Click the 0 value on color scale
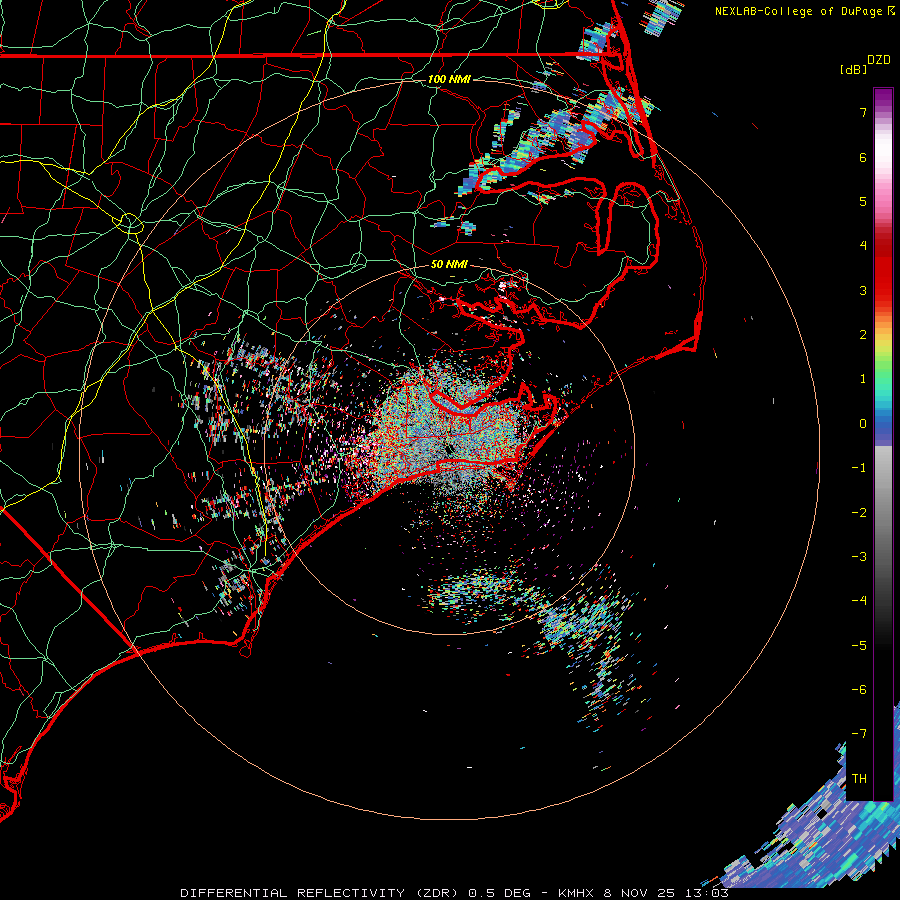 (x=863, y=424)
